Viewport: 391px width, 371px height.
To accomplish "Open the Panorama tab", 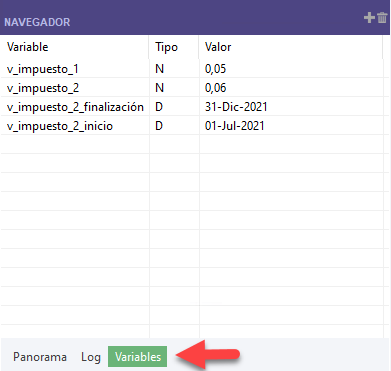I will pyautogui.click(x=40, y=357).
